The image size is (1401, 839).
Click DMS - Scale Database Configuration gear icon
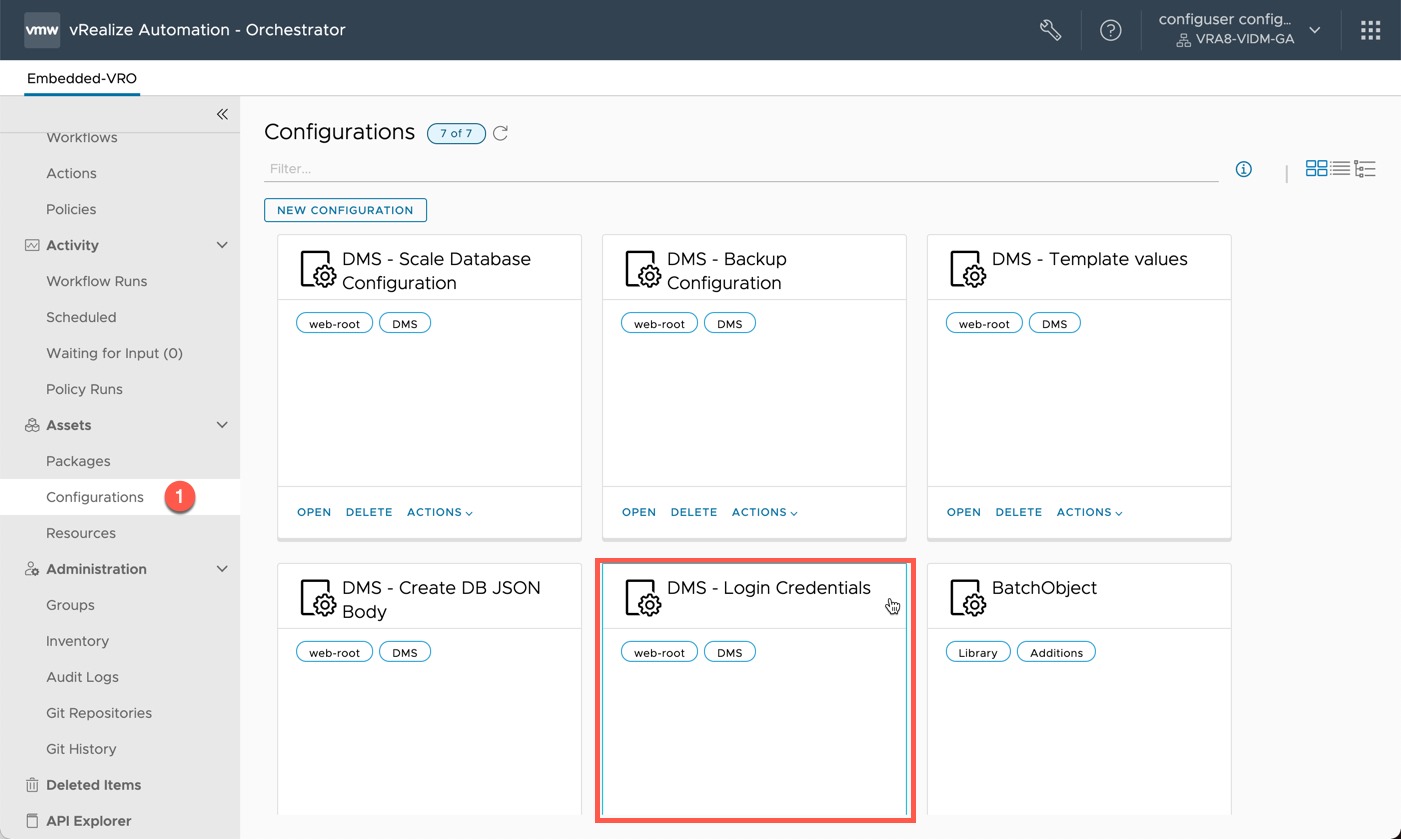[318, 269]
